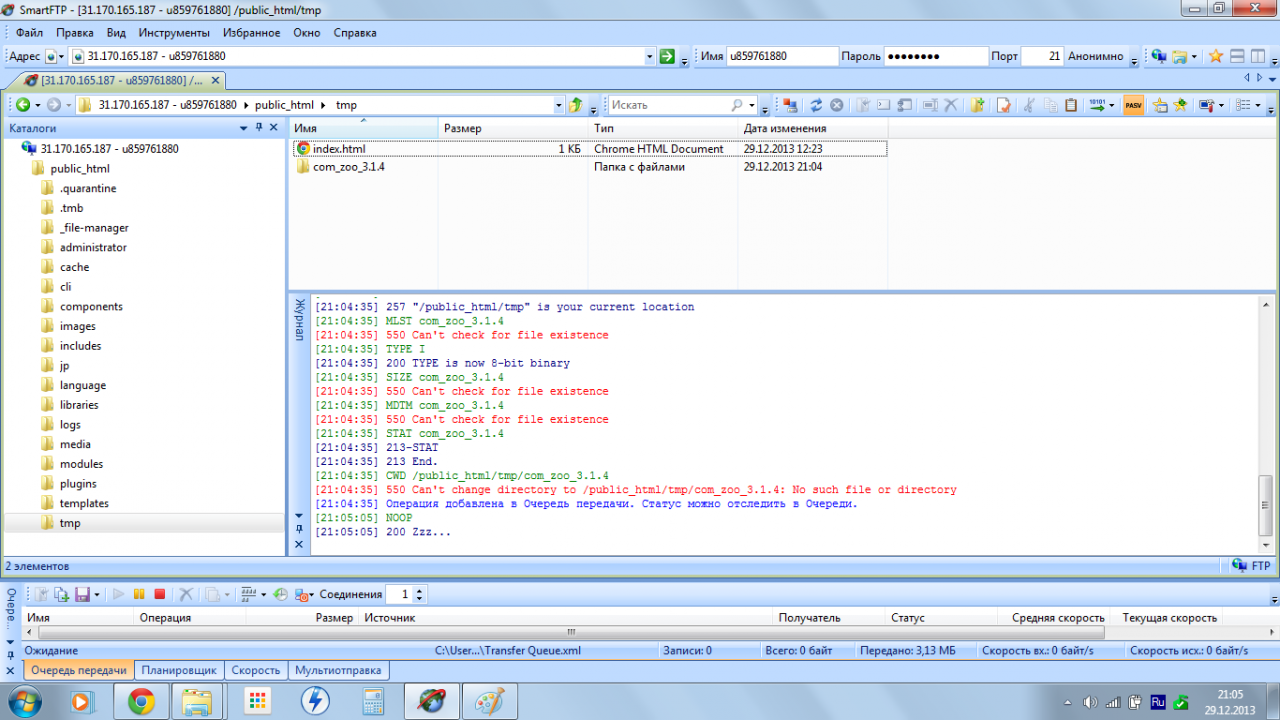Open the view mode dropdown
Viewport: 1280px width, 720px height.
pyautogui.click(x=1257, y=105)
